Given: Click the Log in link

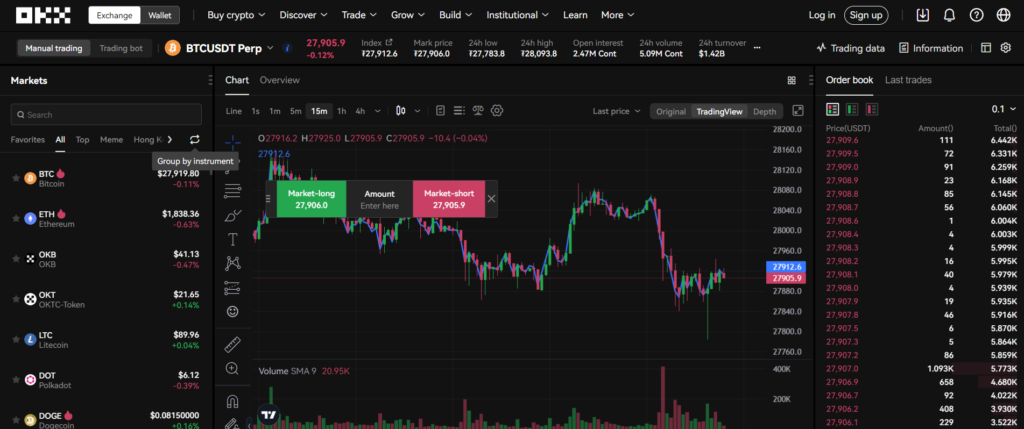Looking at the screenshot, I should tap(822, 15).
